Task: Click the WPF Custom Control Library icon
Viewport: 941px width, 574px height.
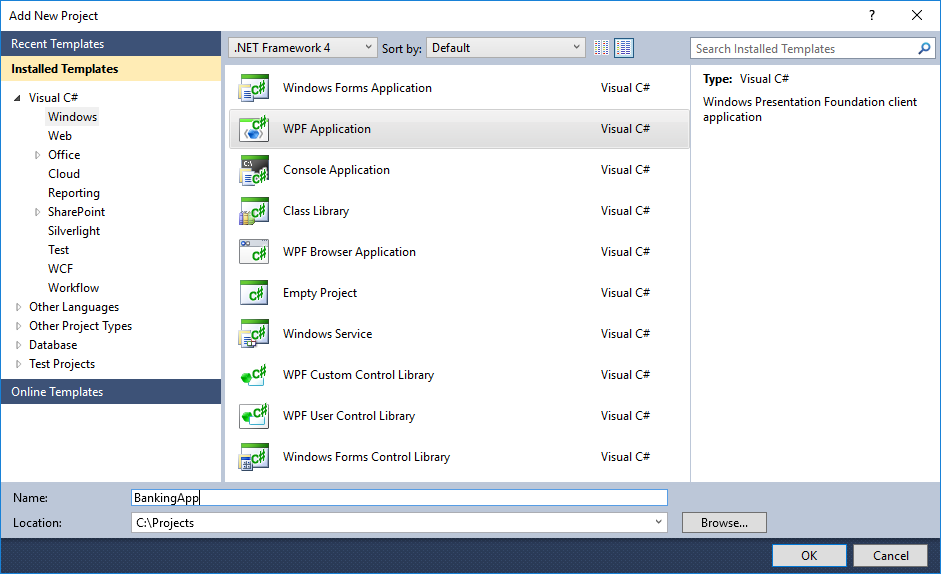Action: 254,375
